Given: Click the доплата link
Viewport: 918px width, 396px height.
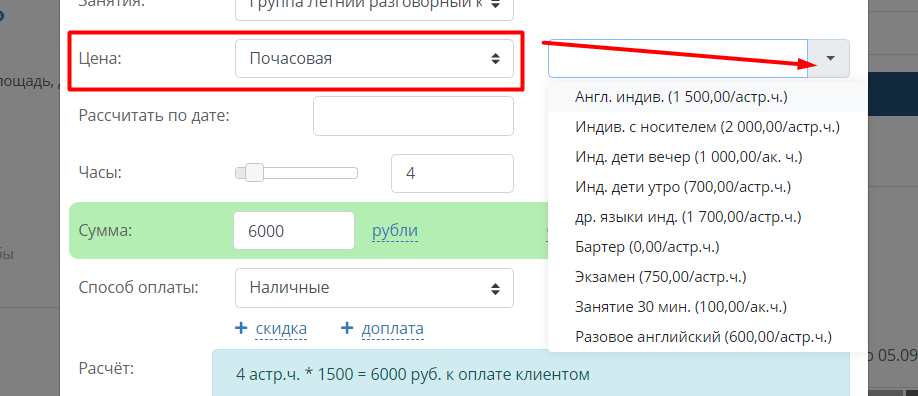Looking at the screenshot, I should coord(393,329).
